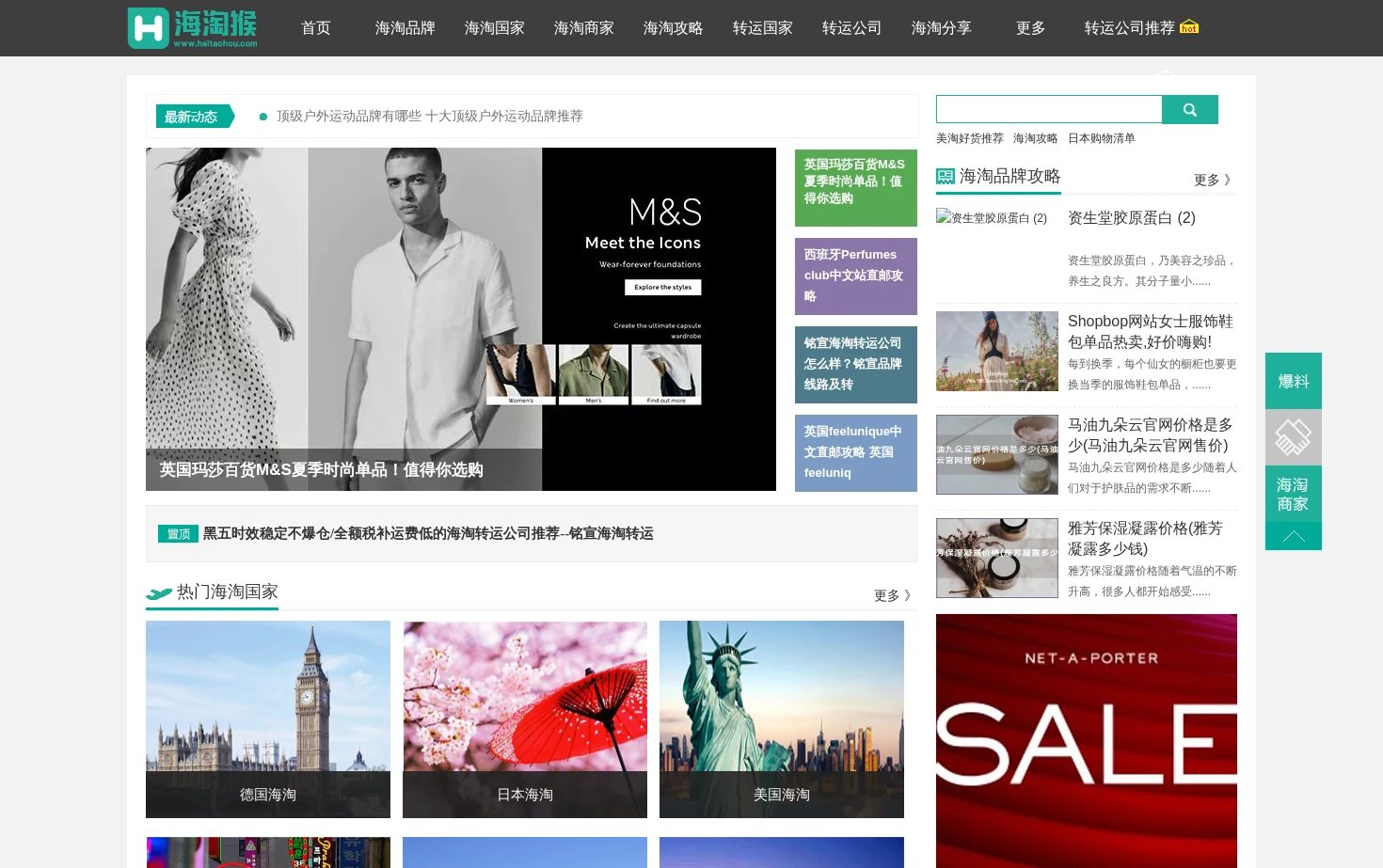Screen dimensions: 1383x868
Task: Click the 海淘攻略 suggestion under the search box
Action: click(x=1036, y=138)
